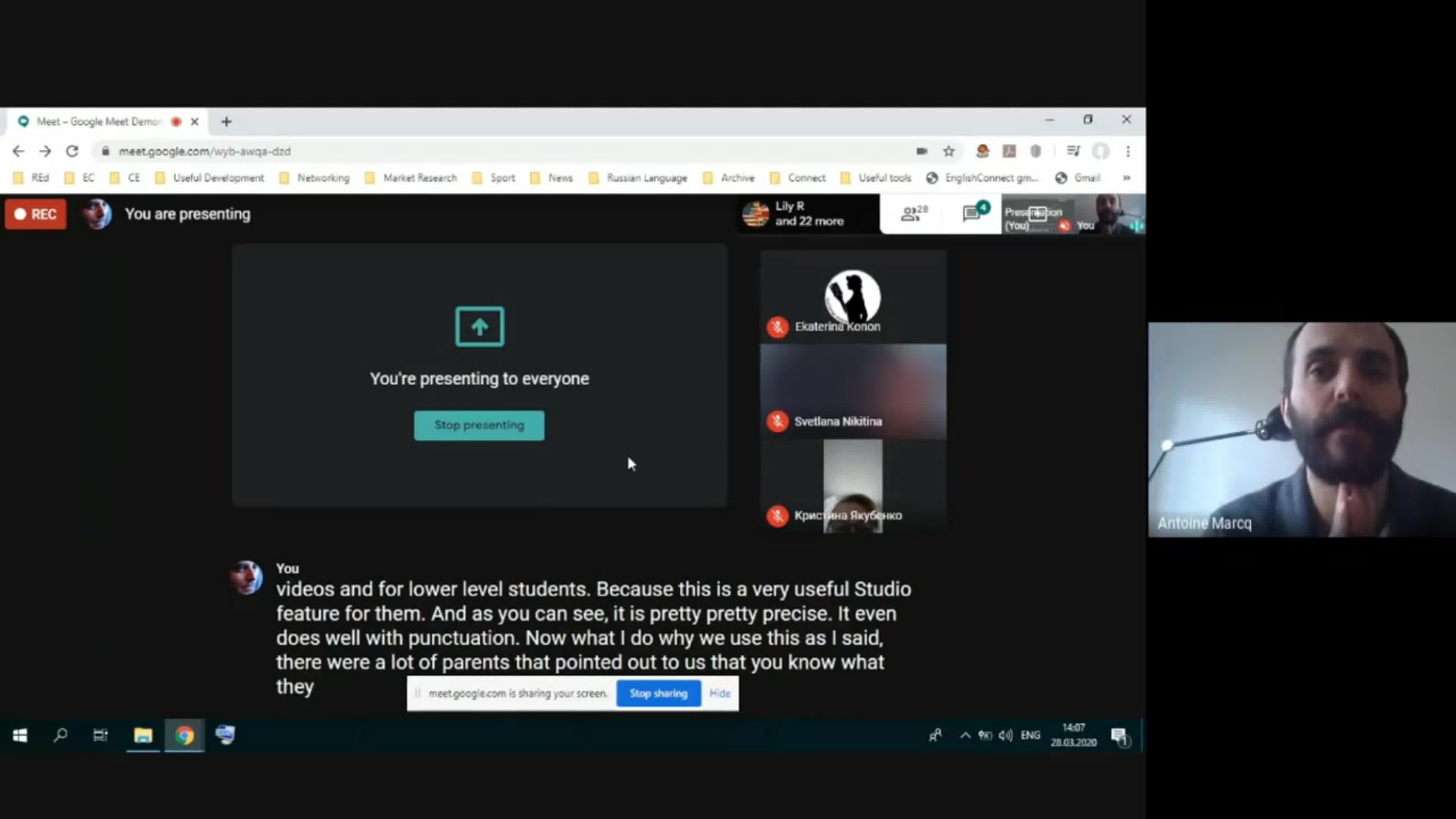The width and height of the screenshot is (1456, 819).
Task: Click the blue Stop sharing button
Action: pyautogui.click(x=658, y=693)
